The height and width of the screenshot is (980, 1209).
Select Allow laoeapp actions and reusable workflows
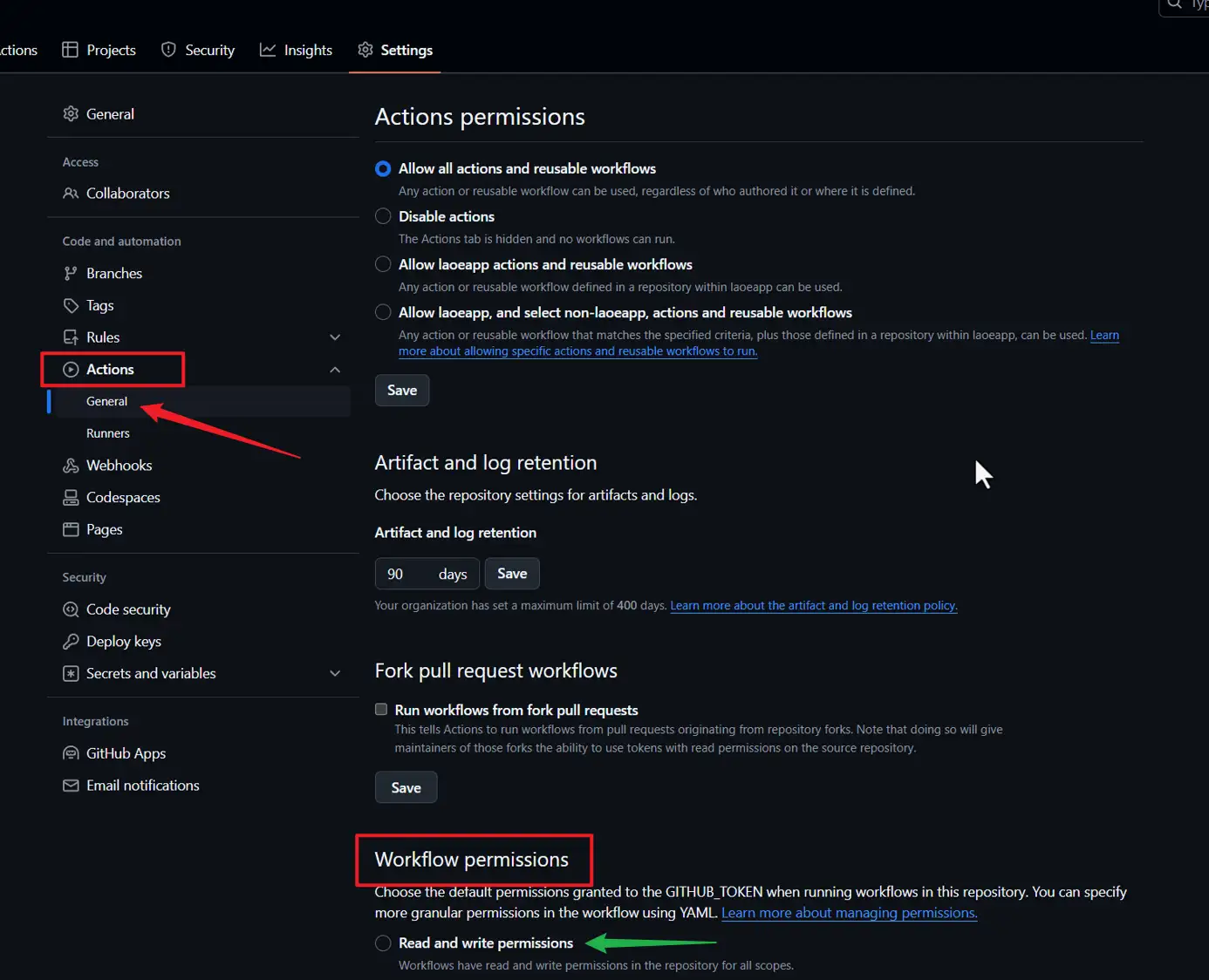(x=383, y=264)
